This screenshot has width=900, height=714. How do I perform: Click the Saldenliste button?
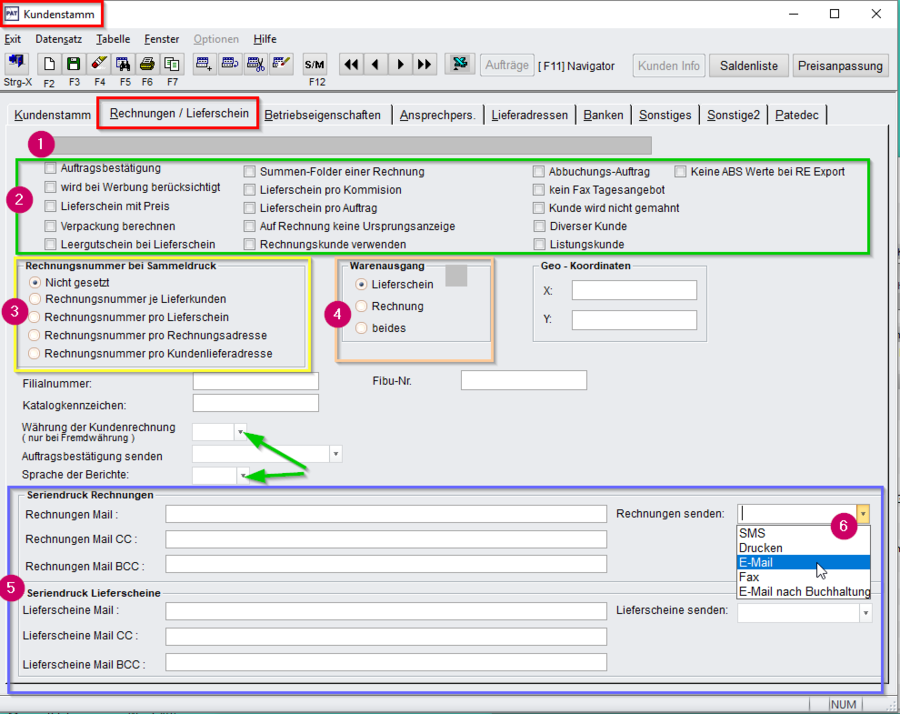(750, 66)
